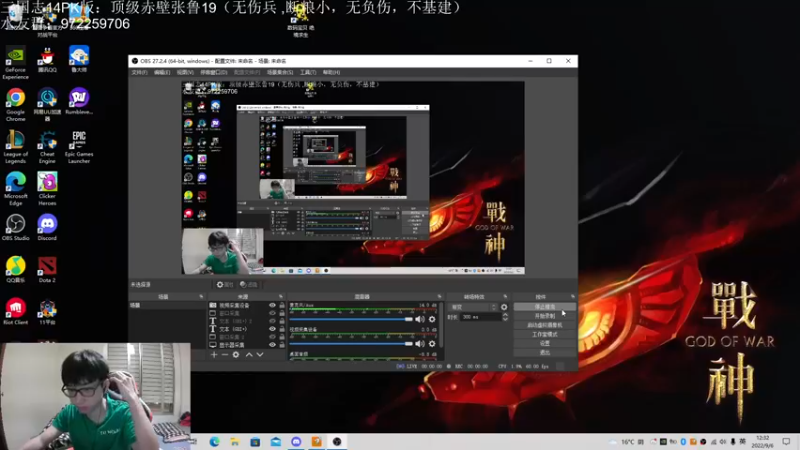Launch Epic Games Launcher from the desktop

click(x=79, y=147)
